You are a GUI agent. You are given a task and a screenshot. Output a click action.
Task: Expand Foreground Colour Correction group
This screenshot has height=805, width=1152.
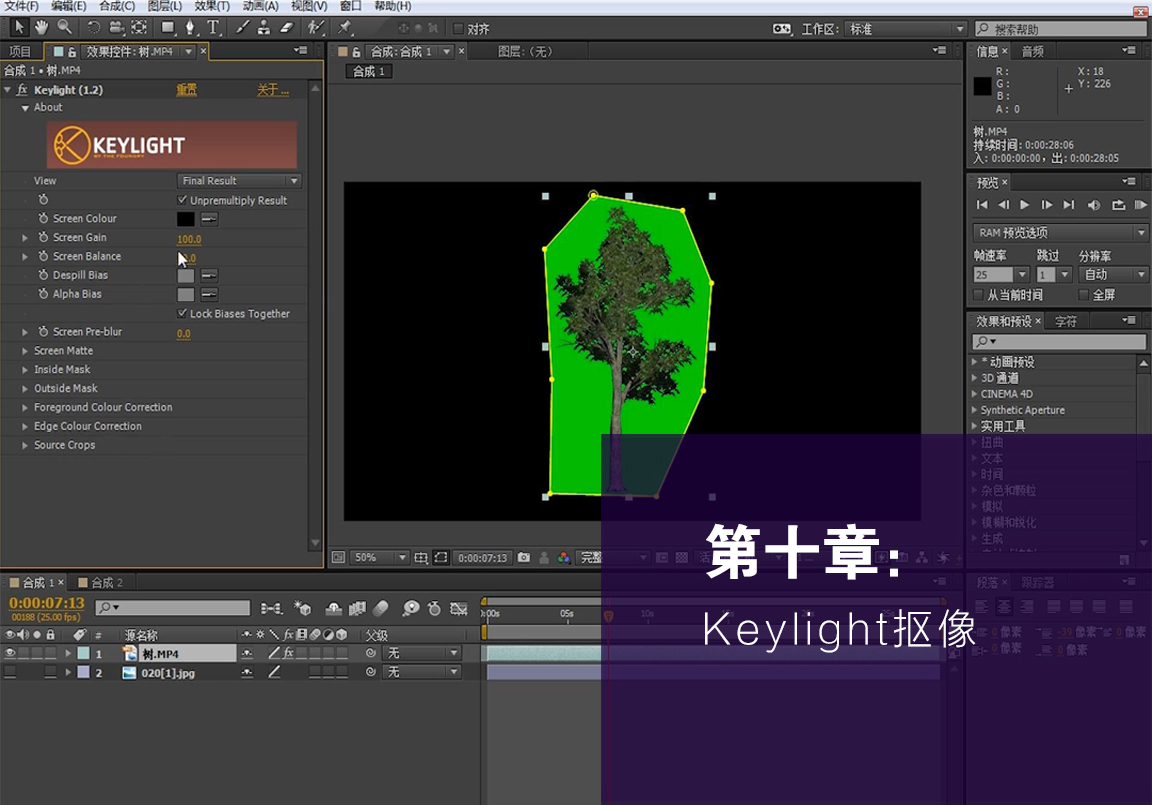(x=25, y=408)
